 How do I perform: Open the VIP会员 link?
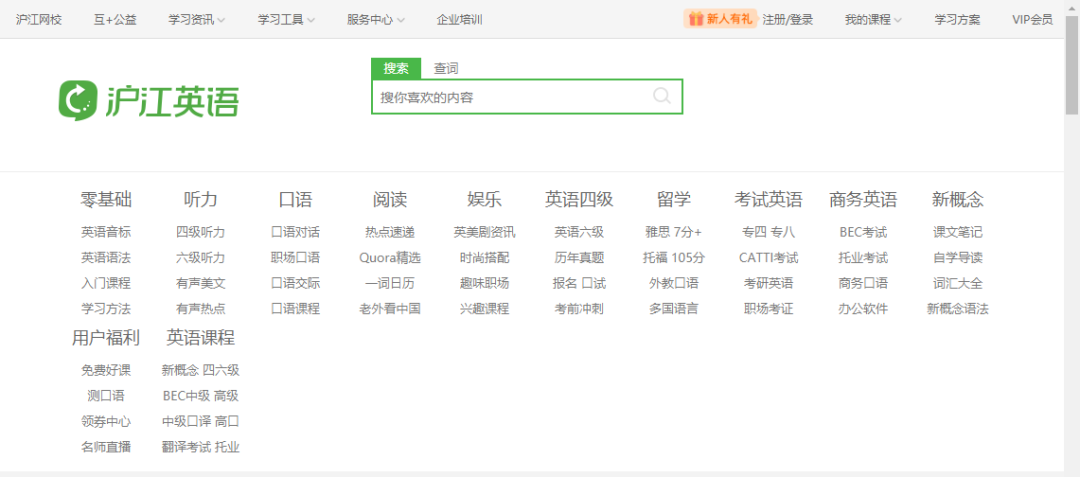pos(1032,20)
